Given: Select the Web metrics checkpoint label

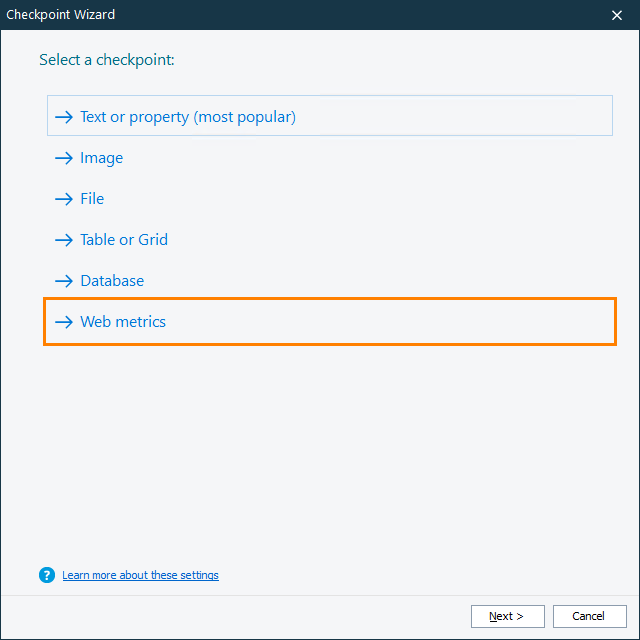Looking at the screenshot, I should [123, 322].
